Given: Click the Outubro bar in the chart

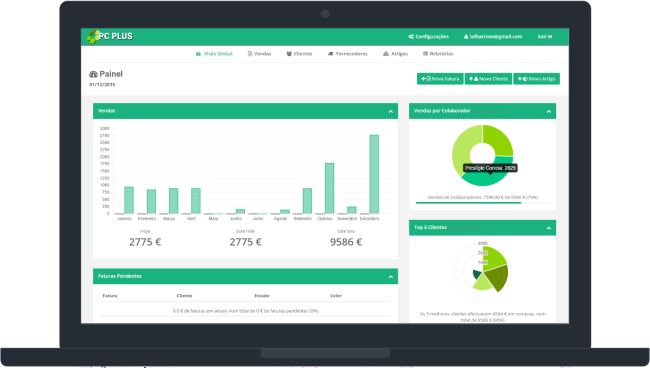Looking at the screenshot, I should coord(330,189).
